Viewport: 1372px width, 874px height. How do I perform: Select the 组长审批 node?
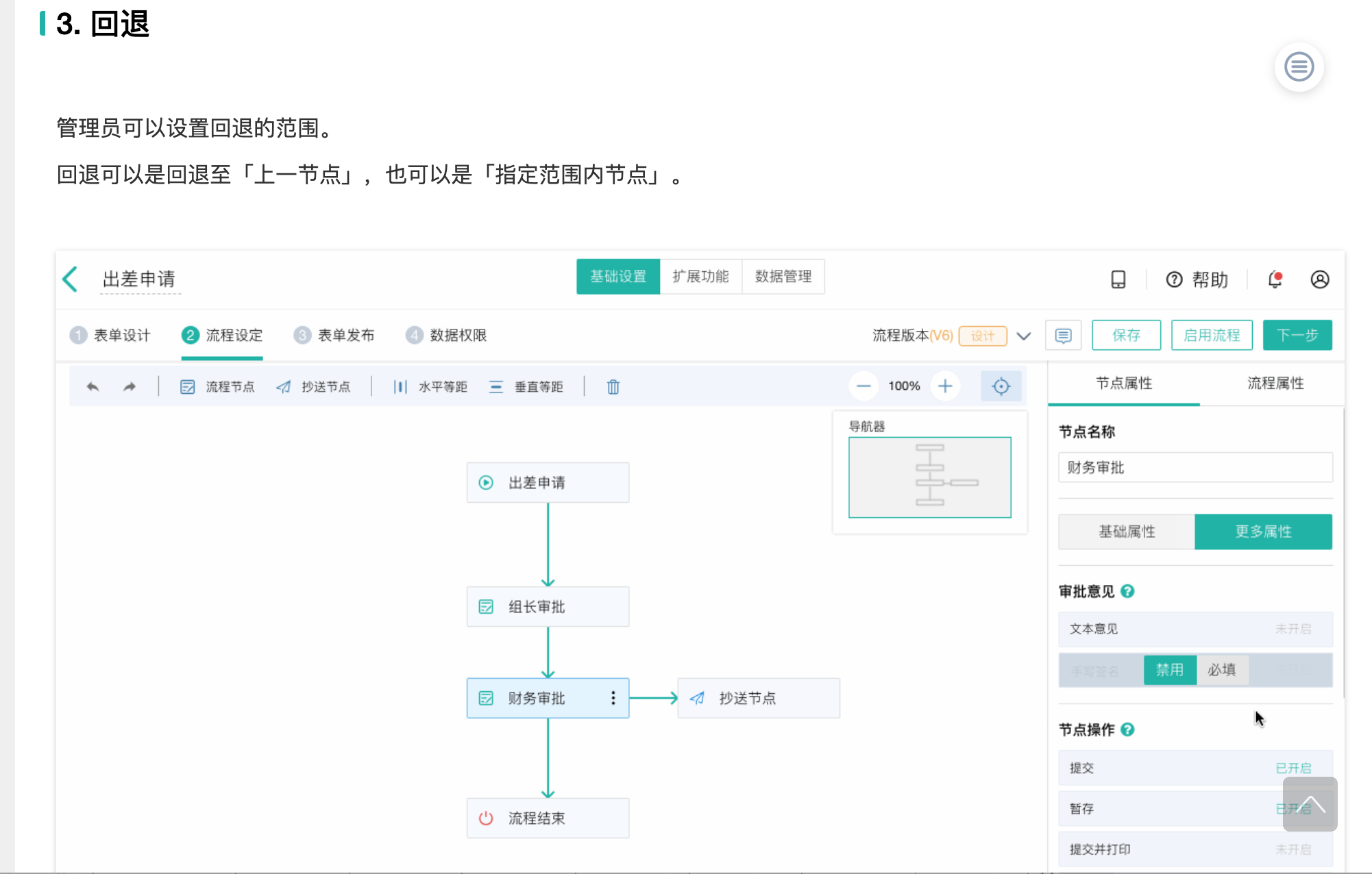[x=548, y=606]
